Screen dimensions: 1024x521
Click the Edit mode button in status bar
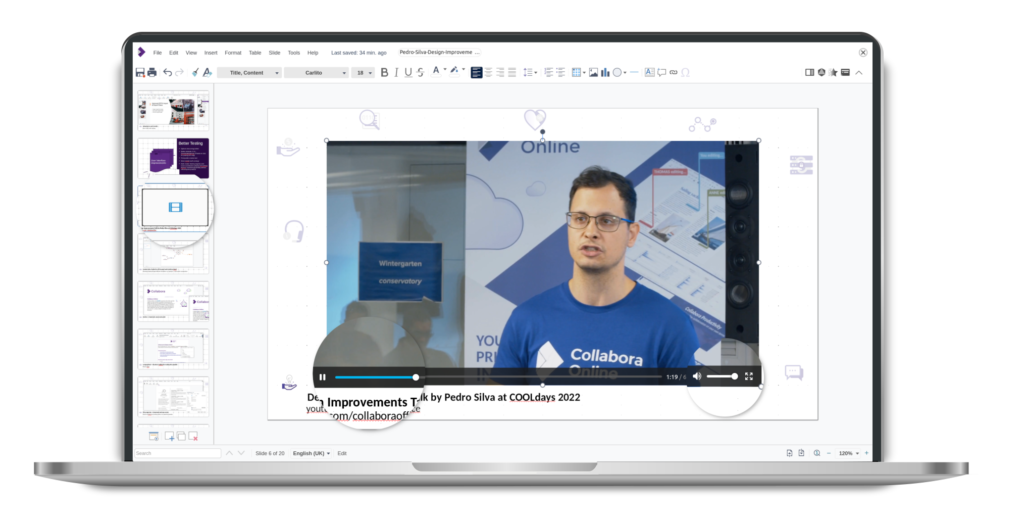pos(342,453)
